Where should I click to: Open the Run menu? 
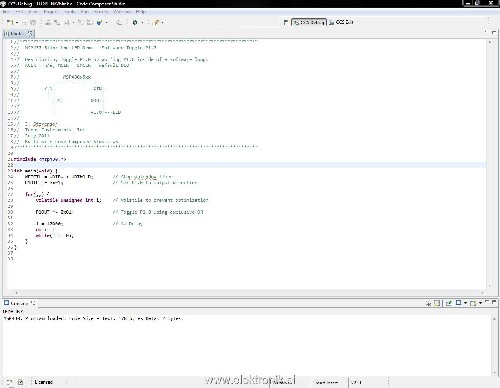(x=84, y=12)
